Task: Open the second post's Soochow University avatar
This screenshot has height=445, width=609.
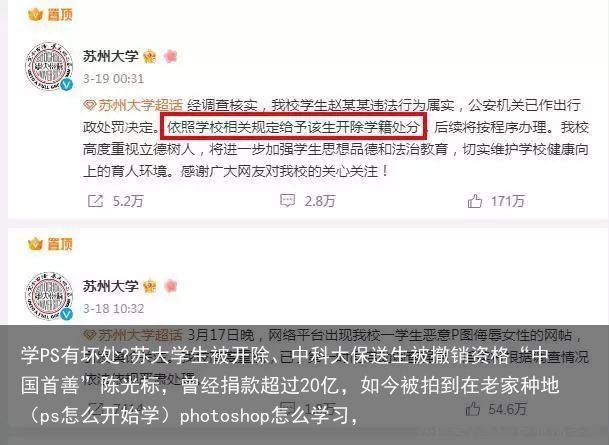Action: point(49,296)
